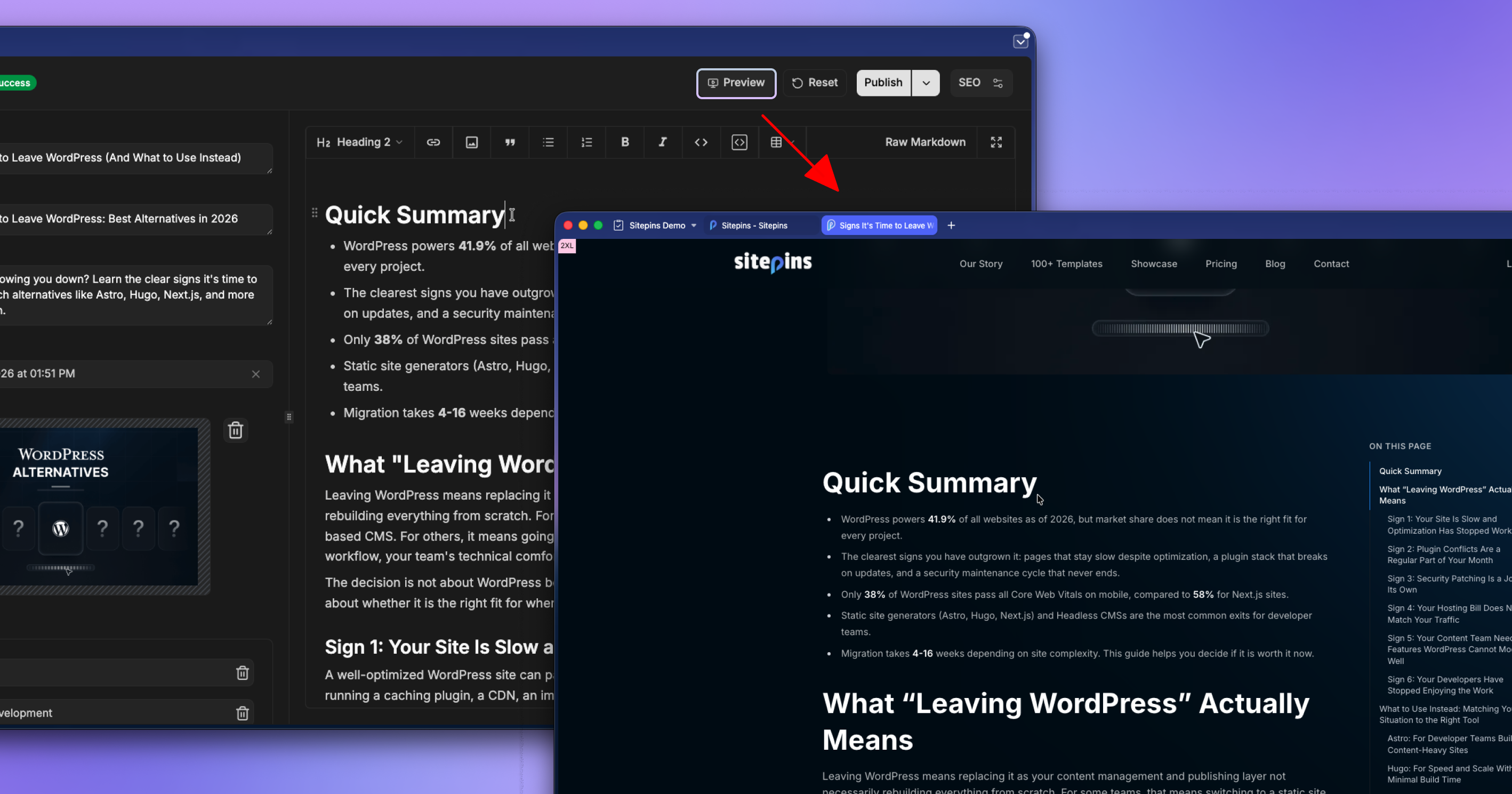Toggle bold formatting in the editor toolbar

pyautogui.click(x=624, y=142)
